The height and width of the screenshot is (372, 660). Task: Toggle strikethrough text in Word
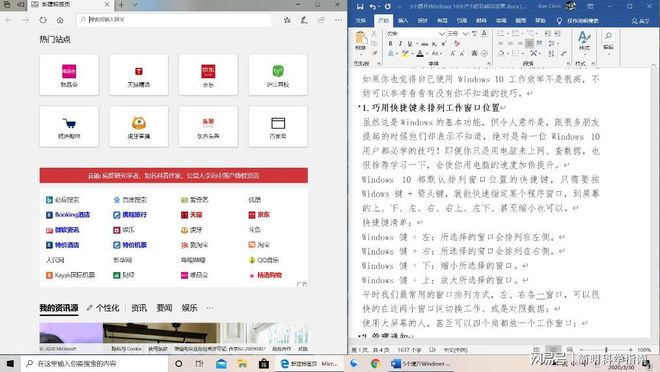tap(425, 43)
